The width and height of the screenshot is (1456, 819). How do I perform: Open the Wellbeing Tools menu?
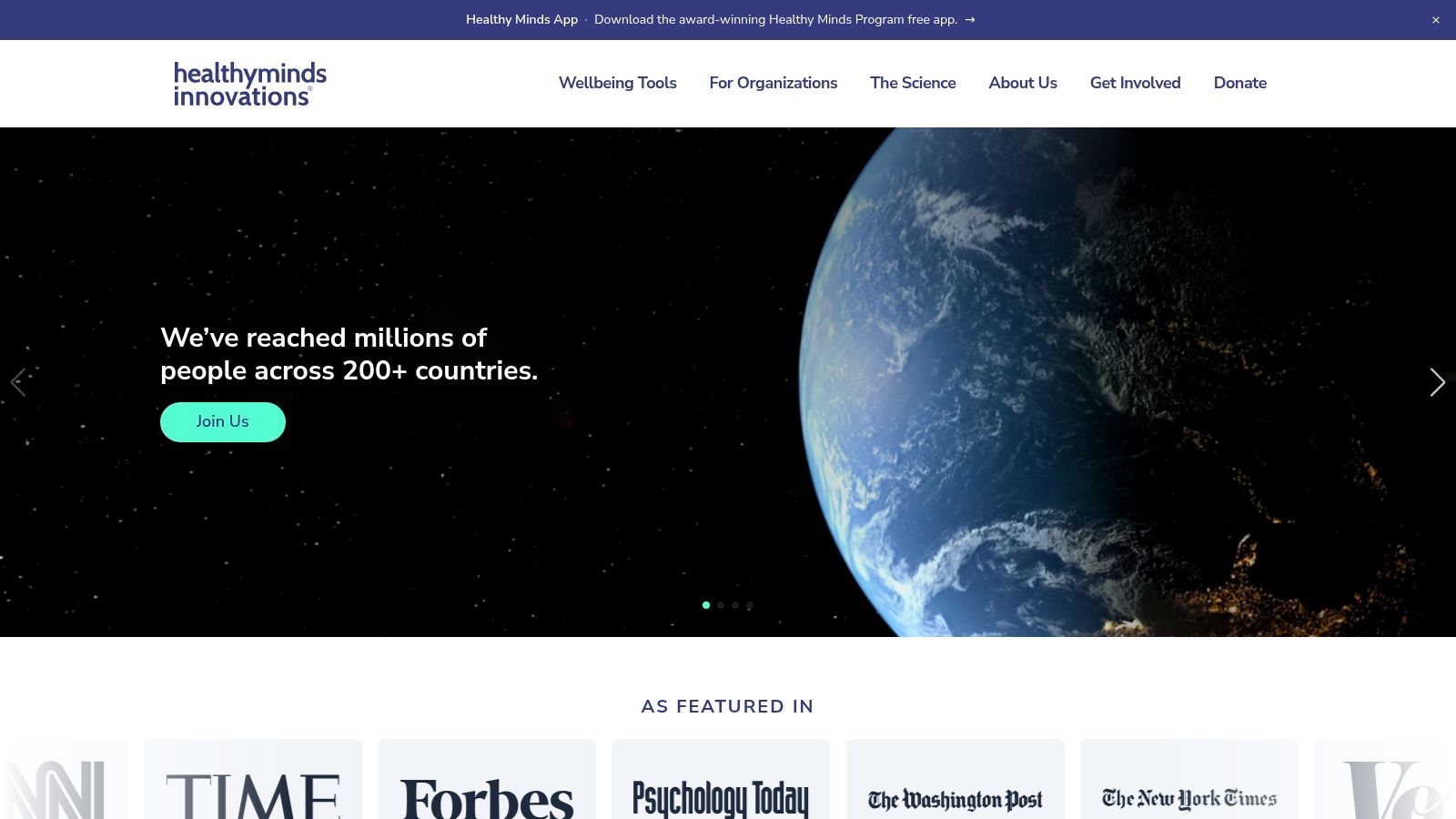point(618,83)
